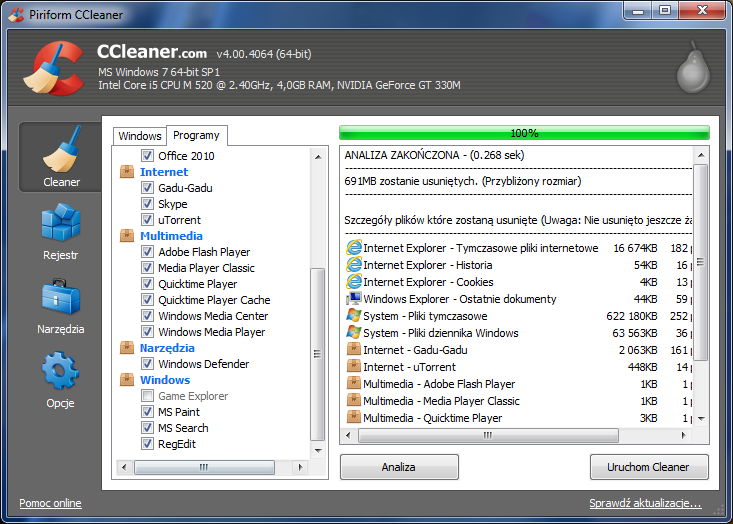Uncheck Quicktime Player Cache checkbox
Image resolution: width=733 pixels, height=524 pixels.
click(x=147, y=300)
